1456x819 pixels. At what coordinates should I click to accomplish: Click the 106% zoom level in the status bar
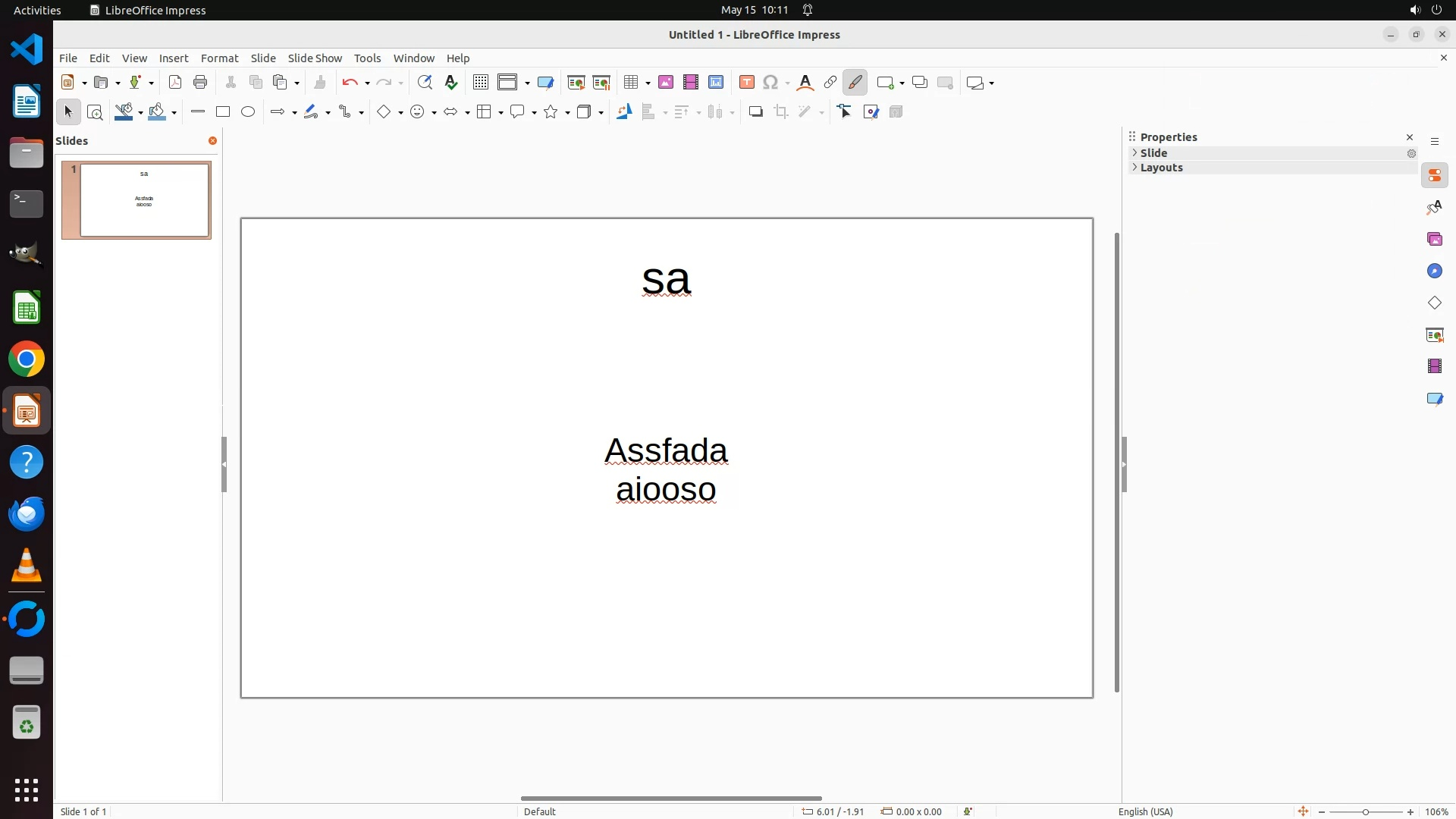tap(1436, 811)
